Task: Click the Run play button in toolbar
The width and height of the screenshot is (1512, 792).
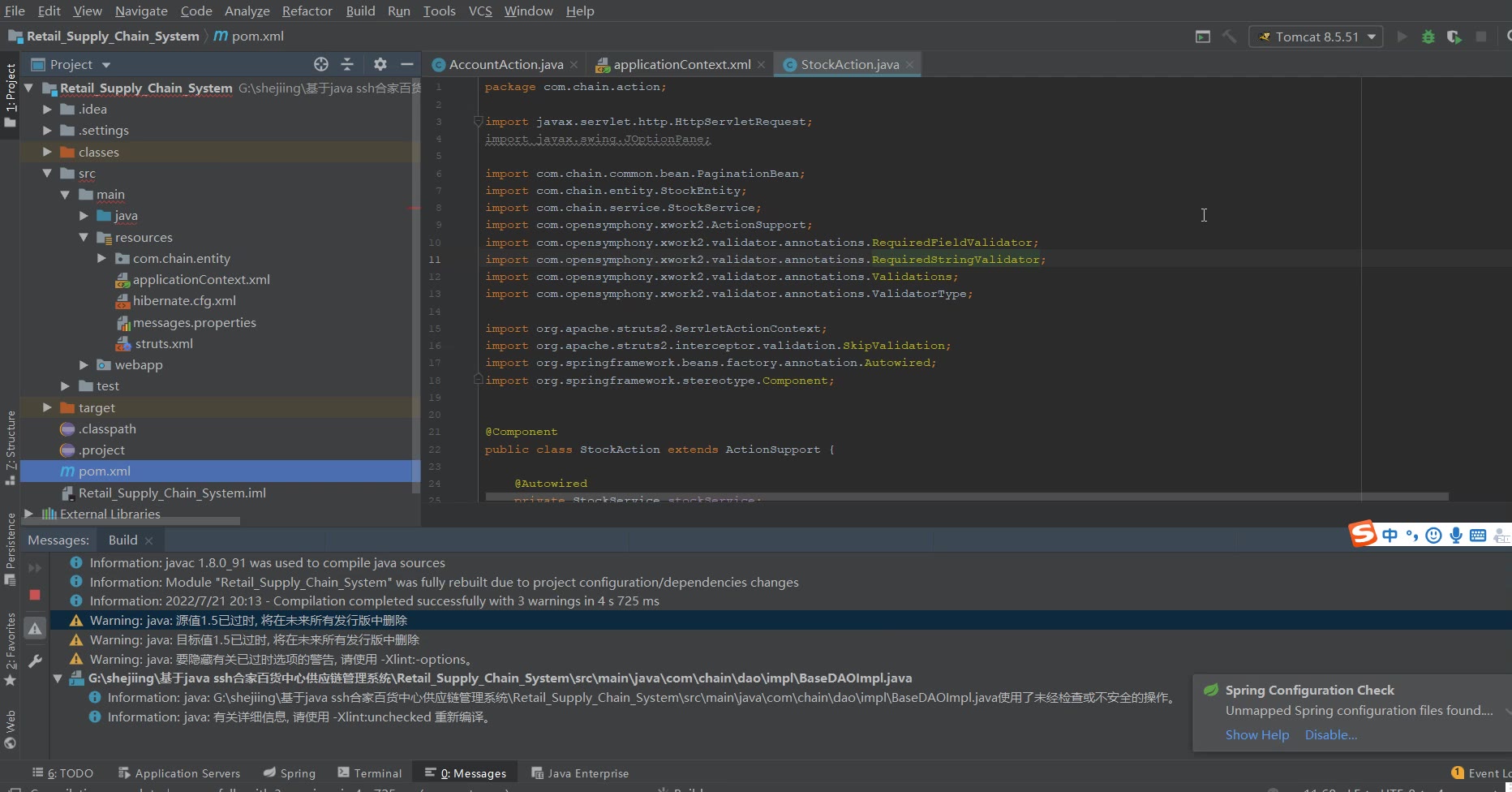Action: [1402, 37]
